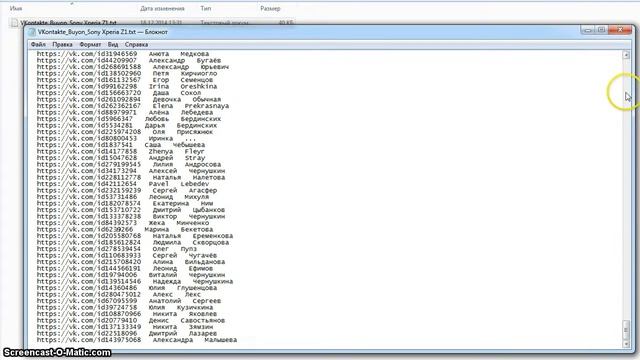Screen dimensions: 640x360
Task: Click the line with id225974208
Action: pyautogui.click(x=125, y=132)
